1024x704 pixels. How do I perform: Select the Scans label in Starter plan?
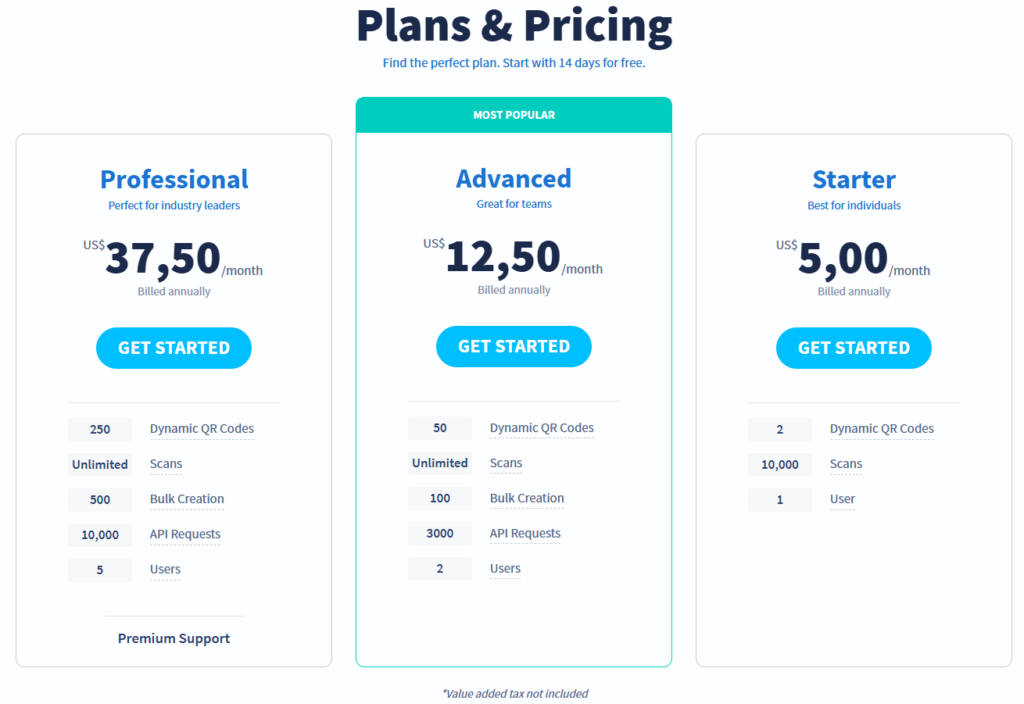coord(846,464)
